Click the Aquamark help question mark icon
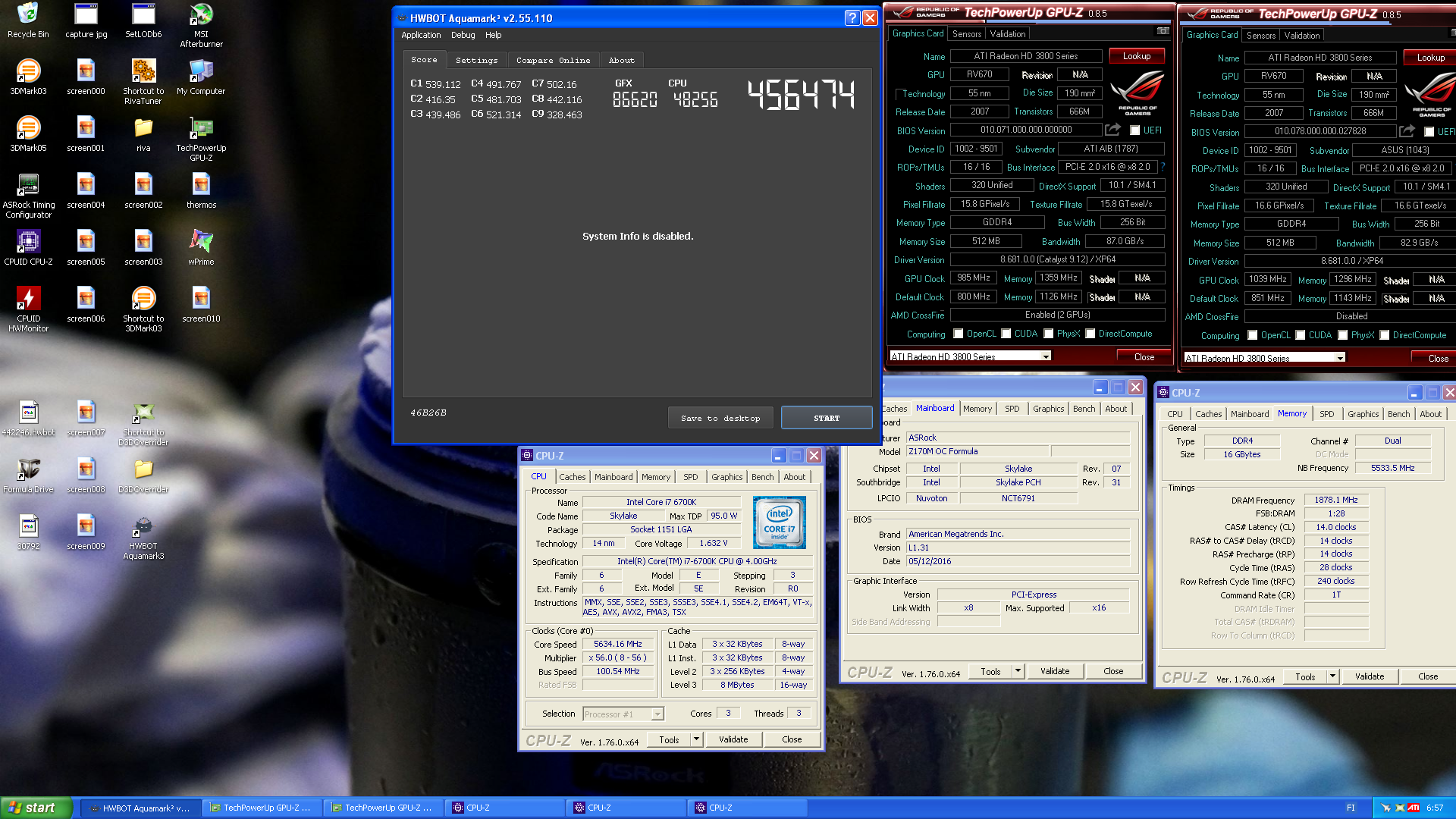Screen dimensions: 1456x819 coord(852,18)
